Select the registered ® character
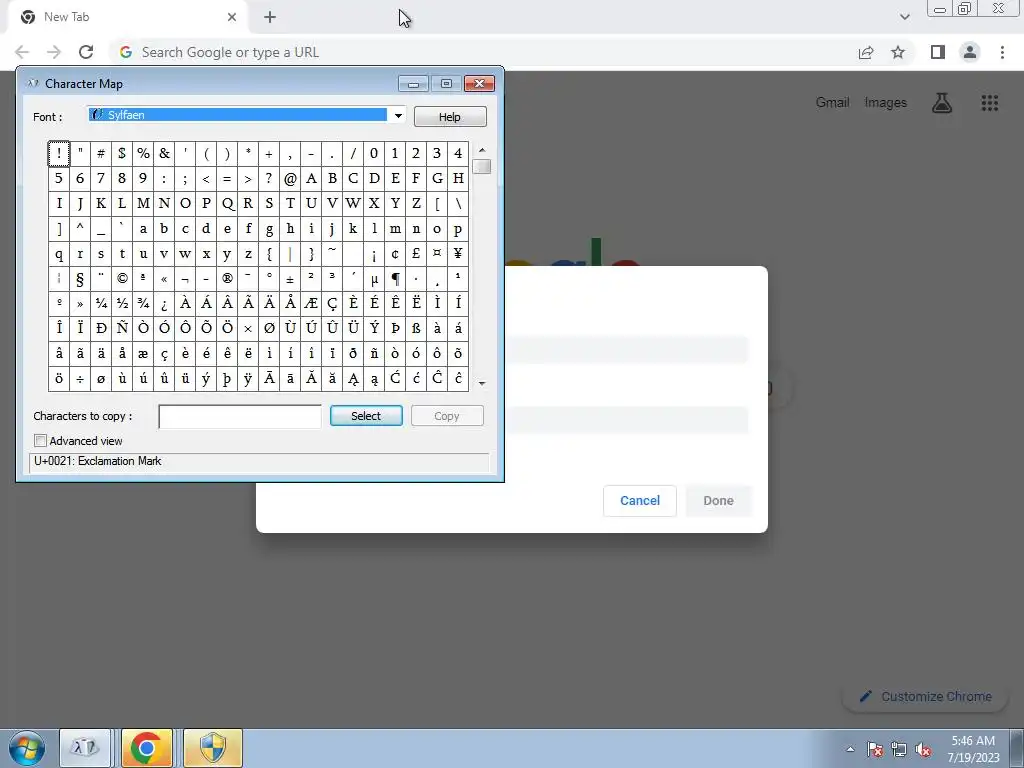 [x=227, y=278]
